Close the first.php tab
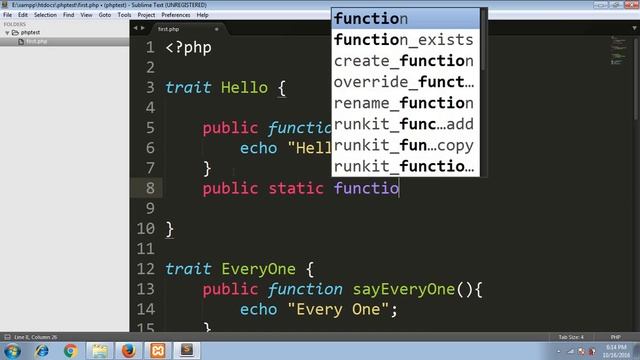This screenshot has height=360, width=640. [x=216, y=29]
